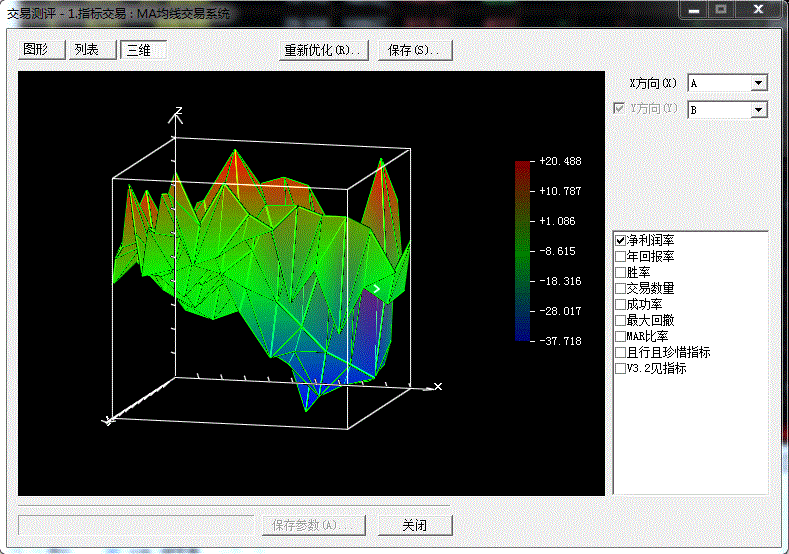Image resolution: width=789 pixels, height=554 pixels.
Task: Click the 重新优化(R) button
Action: [x=323, y=50]
